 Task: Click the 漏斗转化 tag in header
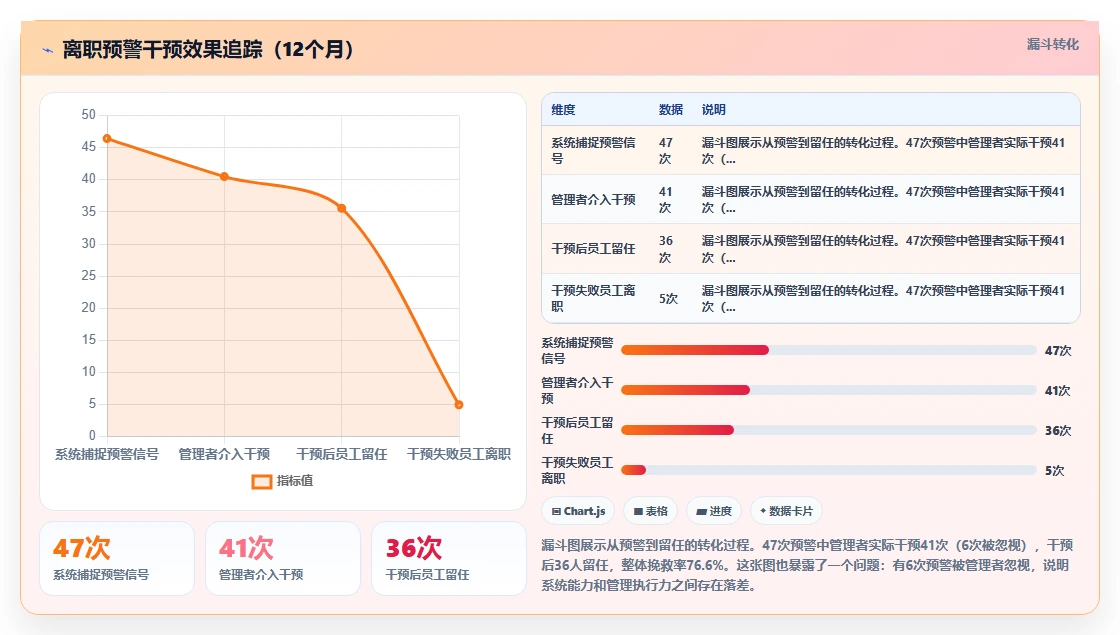click(x=1052, y=44)
